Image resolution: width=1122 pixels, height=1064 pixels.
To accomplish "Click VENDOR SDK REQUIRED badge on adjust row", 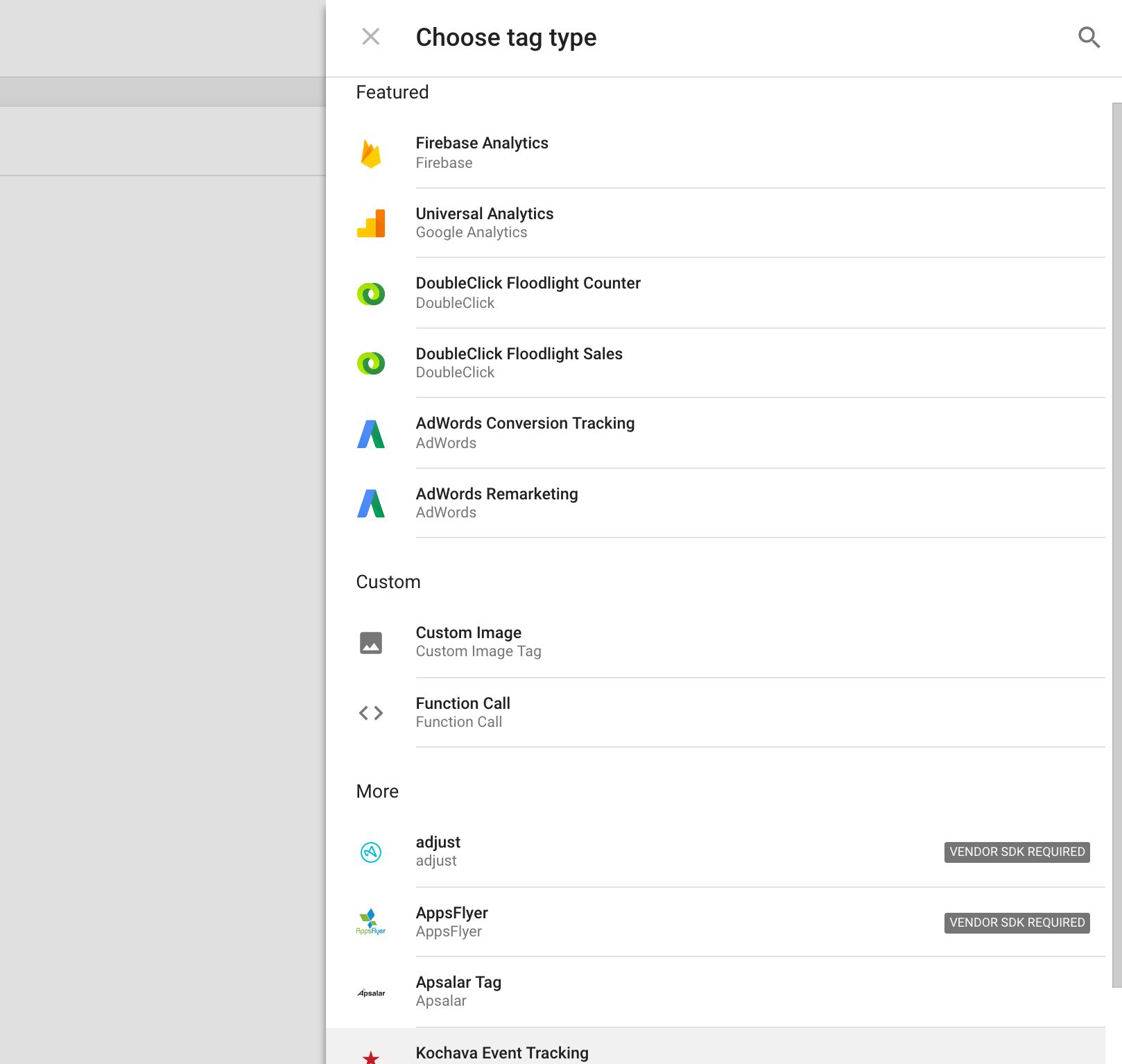I will (x=1017, y=852).
